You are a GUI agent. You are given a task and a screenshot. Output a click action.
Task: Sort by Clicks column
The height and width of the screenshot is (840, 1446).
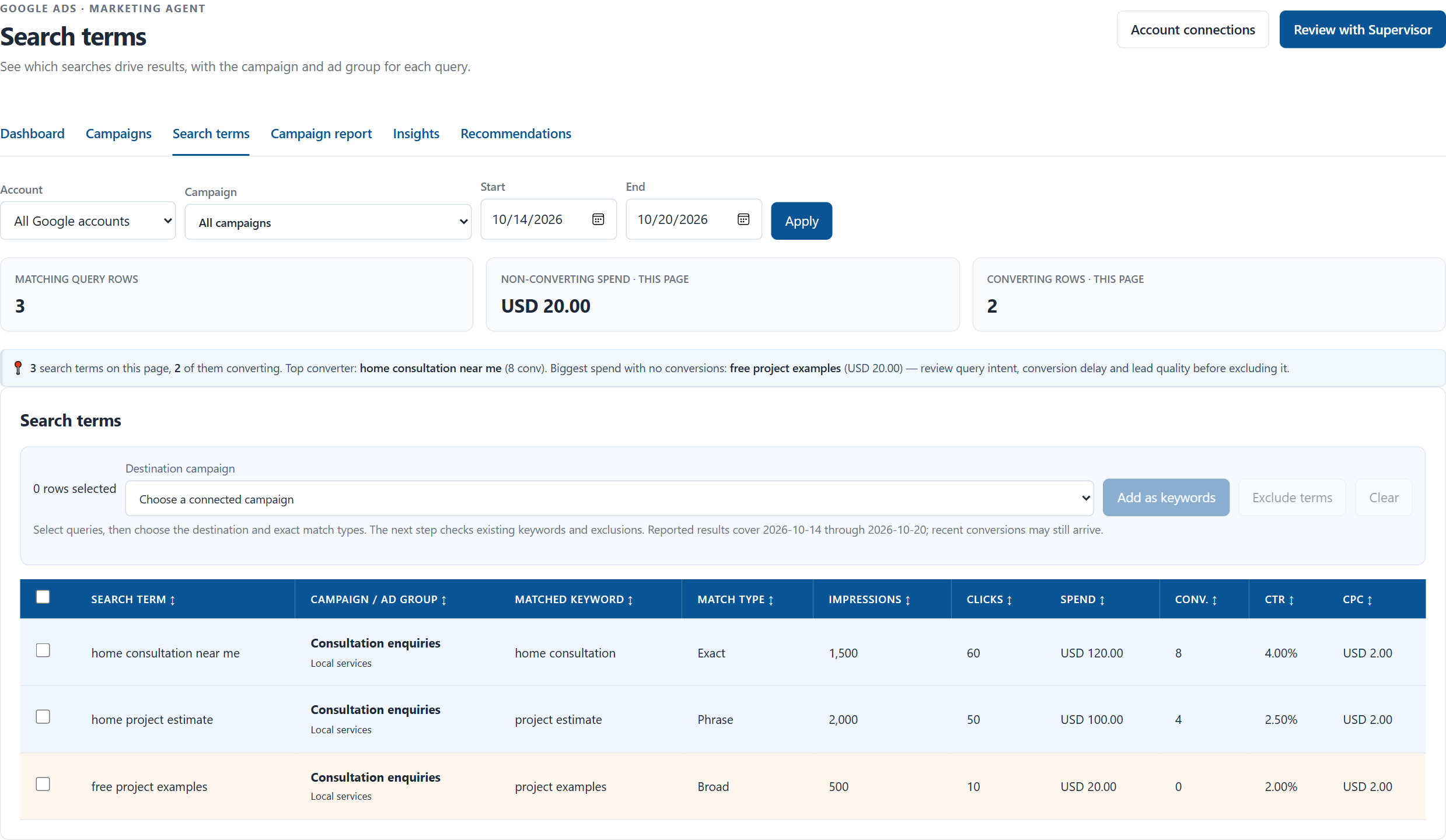pos(989,600)
